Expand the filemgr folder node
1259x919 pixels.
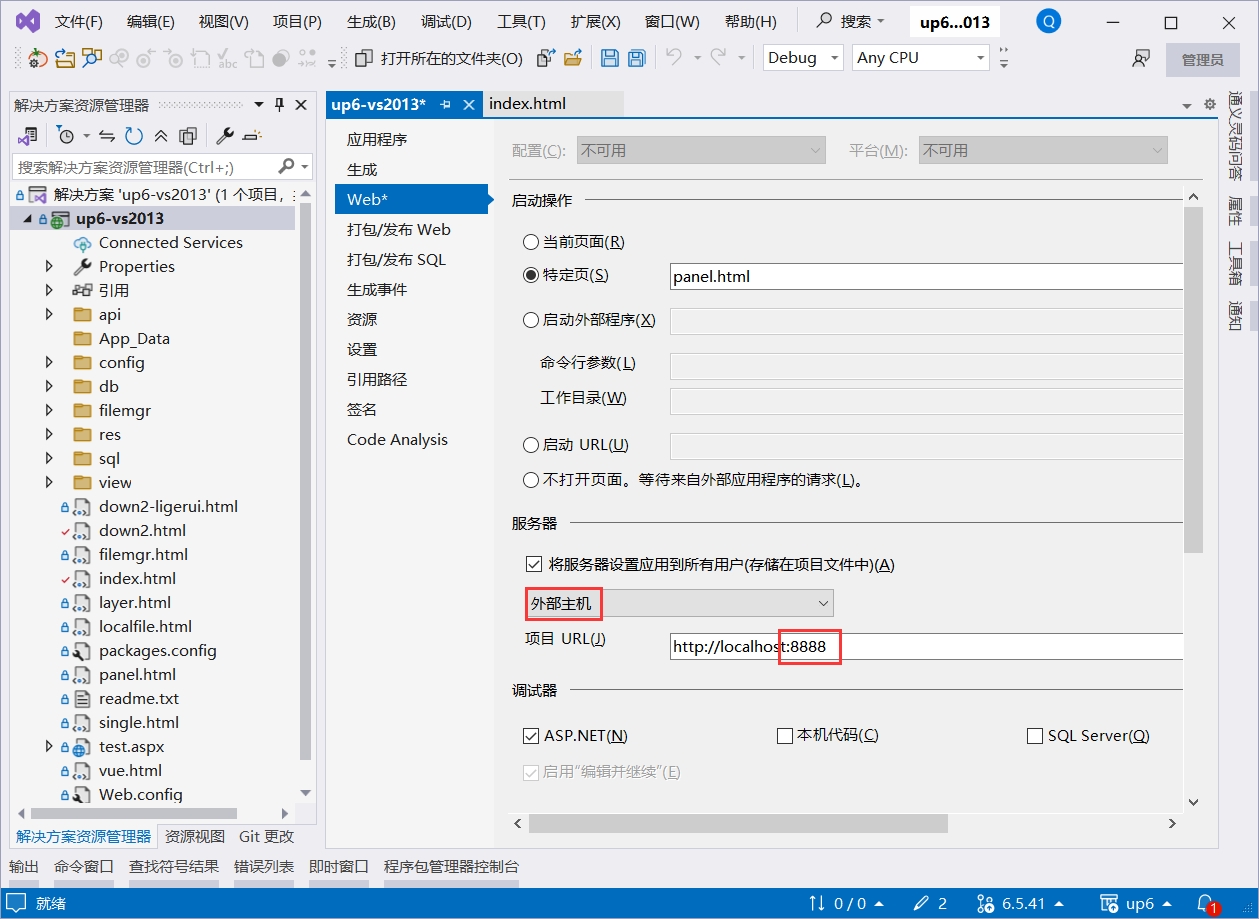coord(49,411)
